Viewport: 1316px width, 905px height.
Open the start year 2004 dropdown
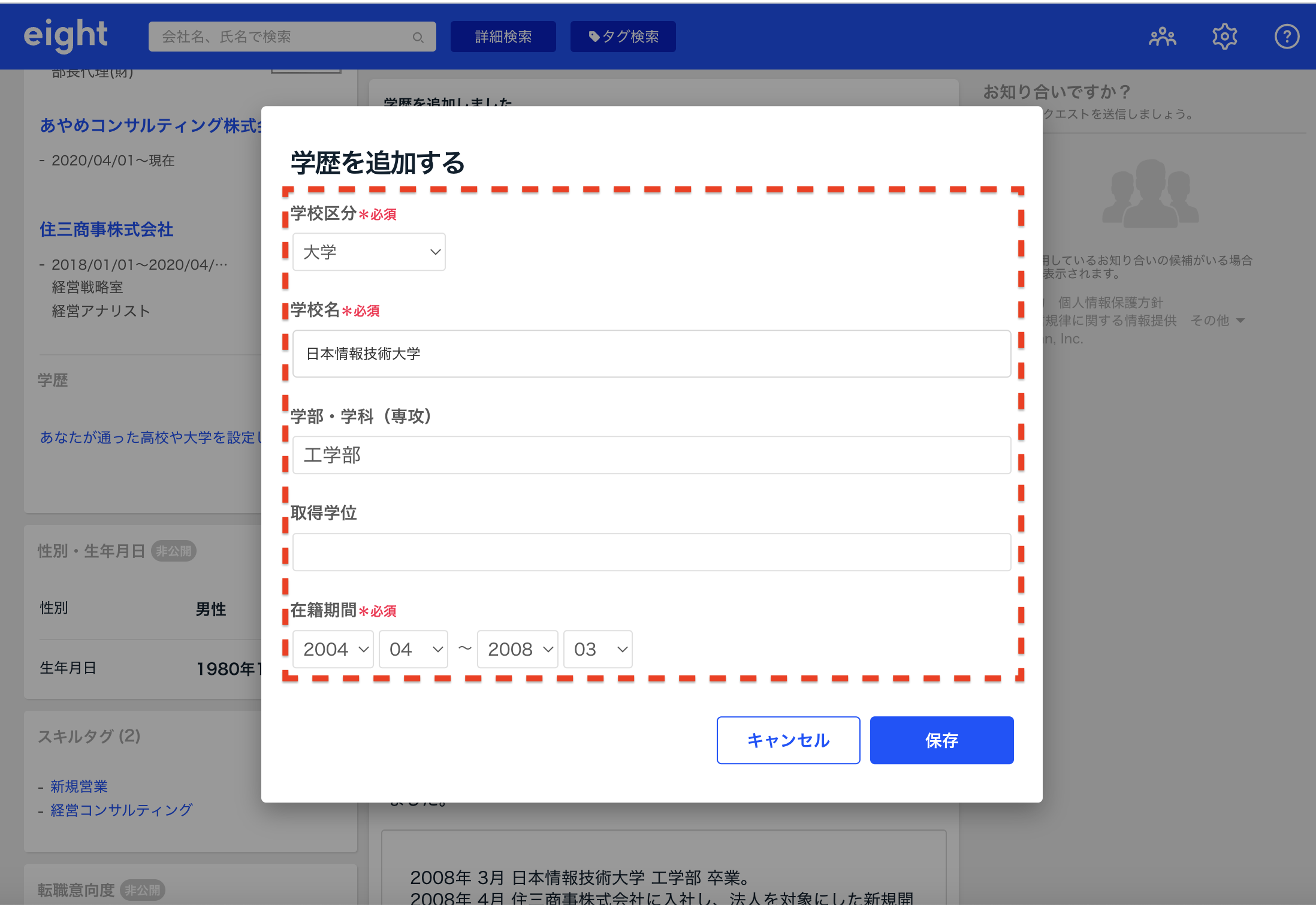[x=333, y=649]
